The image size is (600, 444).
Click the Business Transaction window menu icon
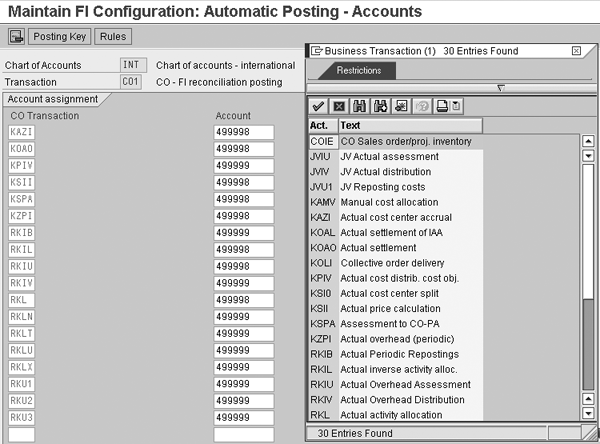click(316, 51)
